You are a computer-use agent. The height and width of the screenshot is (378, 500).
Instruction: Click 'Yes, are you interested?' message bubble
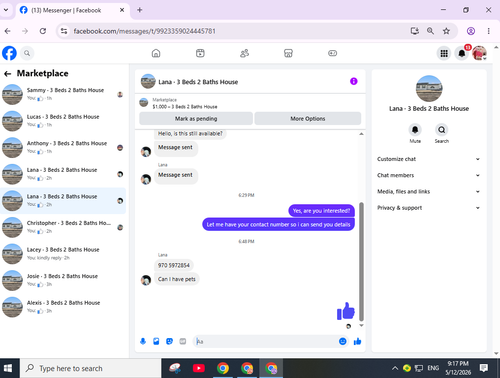(x=321, y=211)
